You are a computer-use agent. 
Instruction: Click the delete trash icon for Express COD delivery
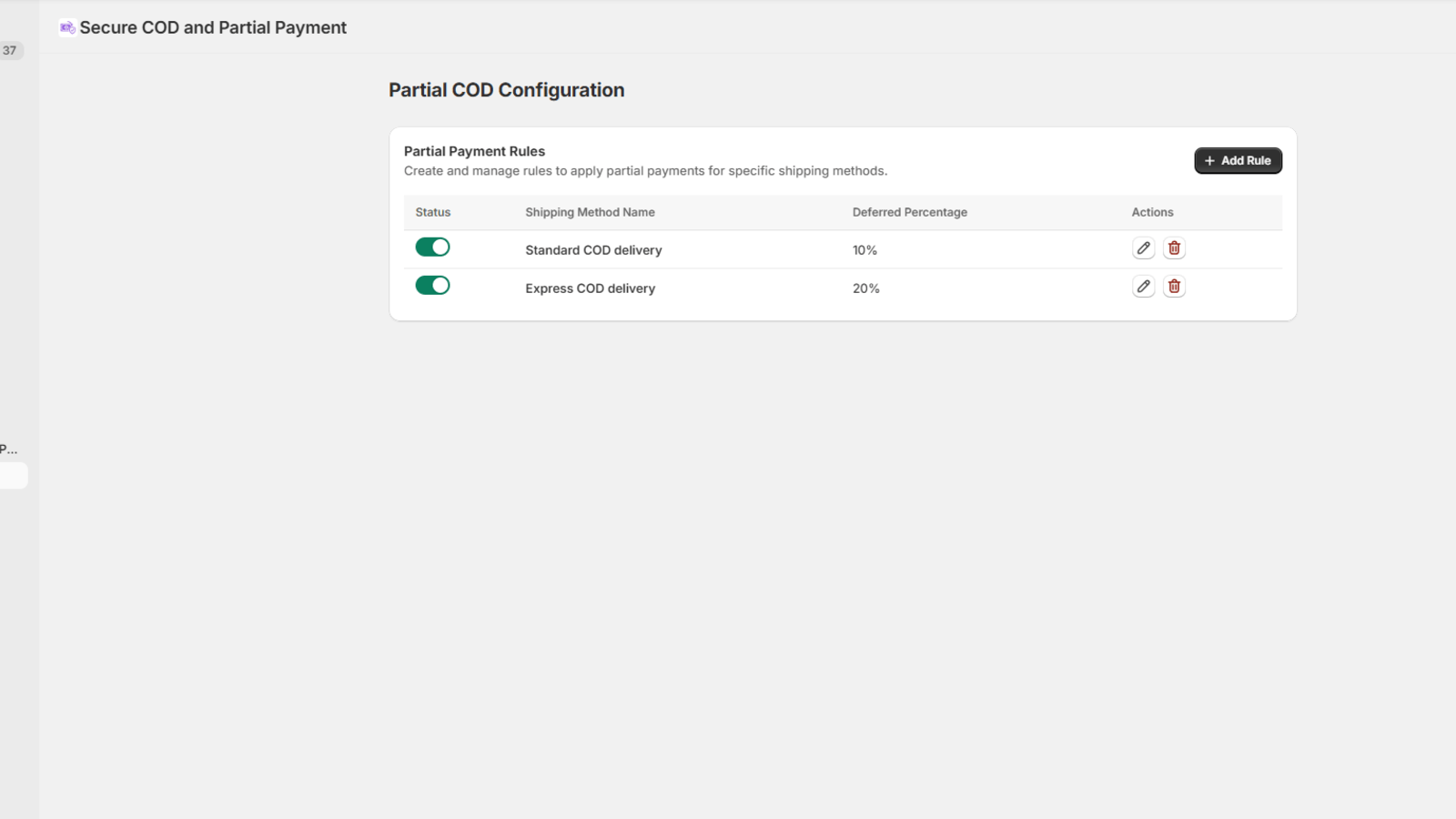[1174, 286]
